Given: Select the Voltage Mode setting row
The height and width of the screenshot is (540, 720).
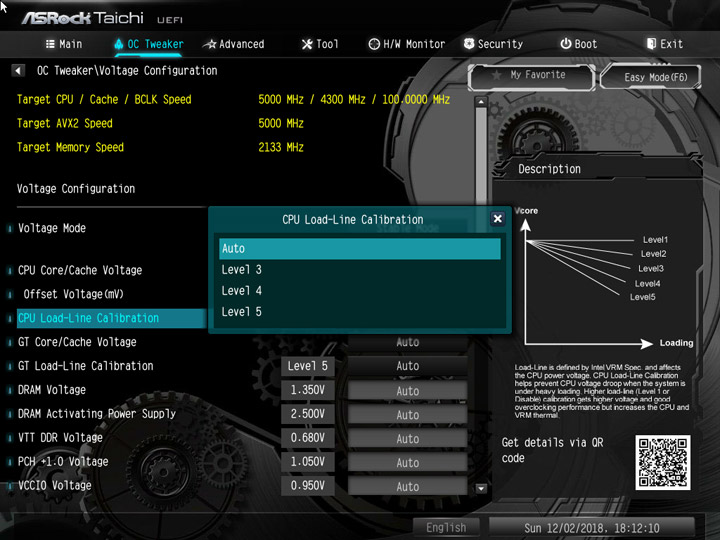Looking at the screenshot, I should point(51,228).
